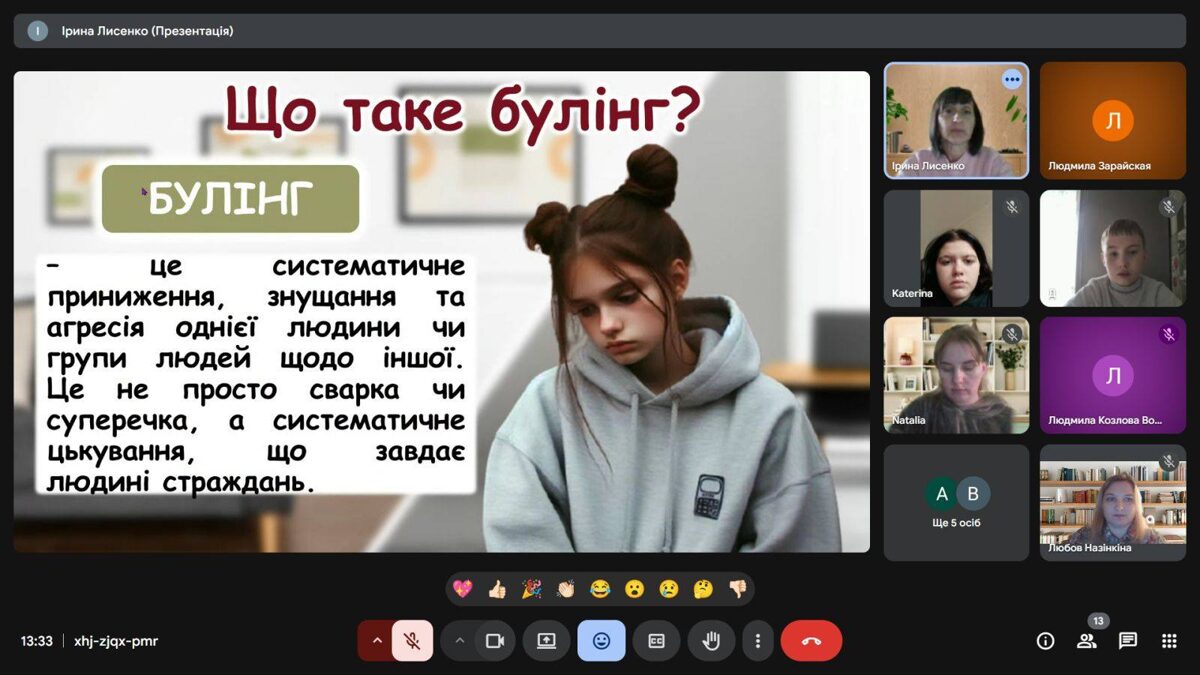Image resolution: width=1200 pixels, height=675 pixels.
Task: Raise your hand
Action: 711,641
